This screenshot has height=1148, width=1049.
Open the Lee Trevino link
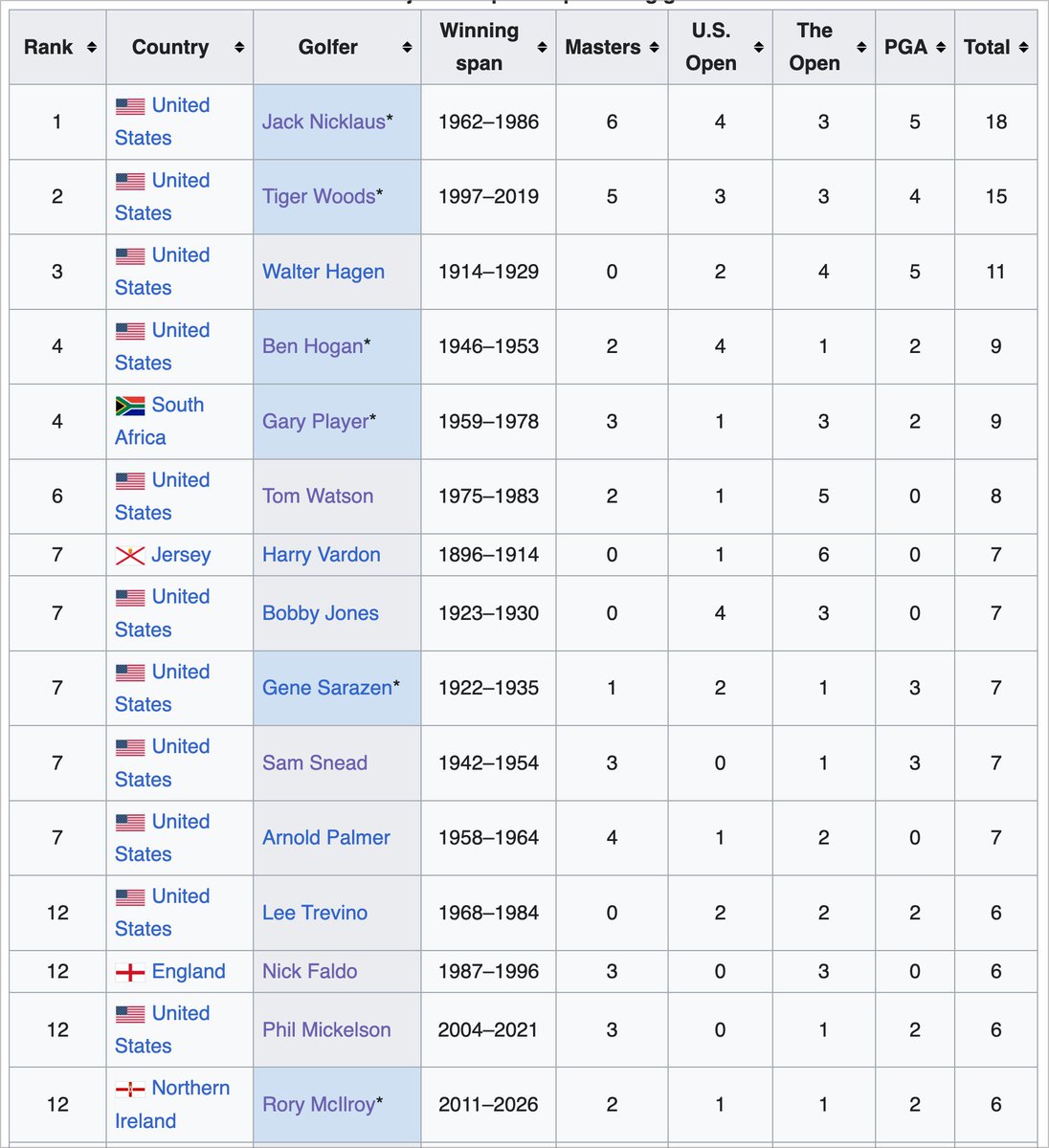tap(315, 913)
